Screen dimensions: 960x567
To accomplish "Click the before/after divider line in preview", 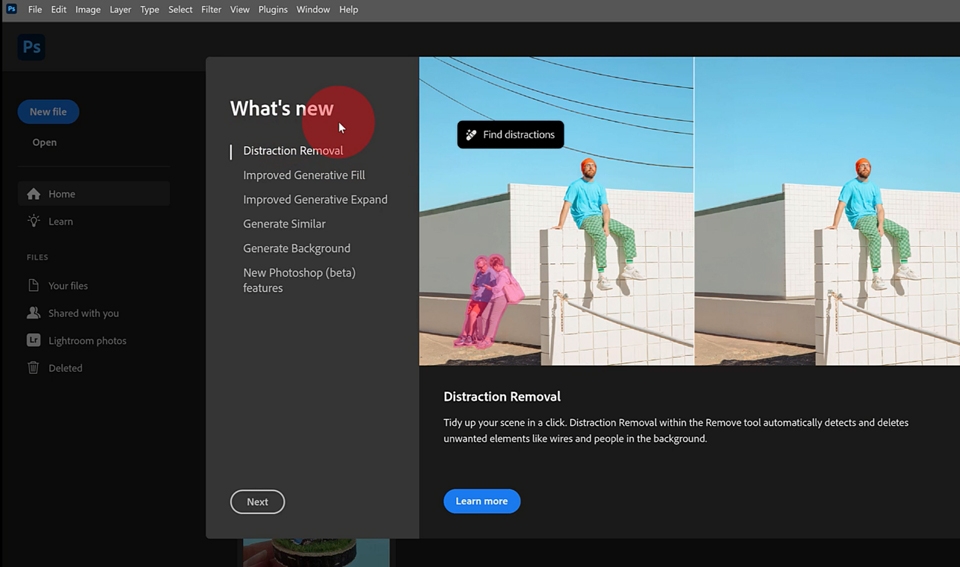I will click(x=694, y=211).
